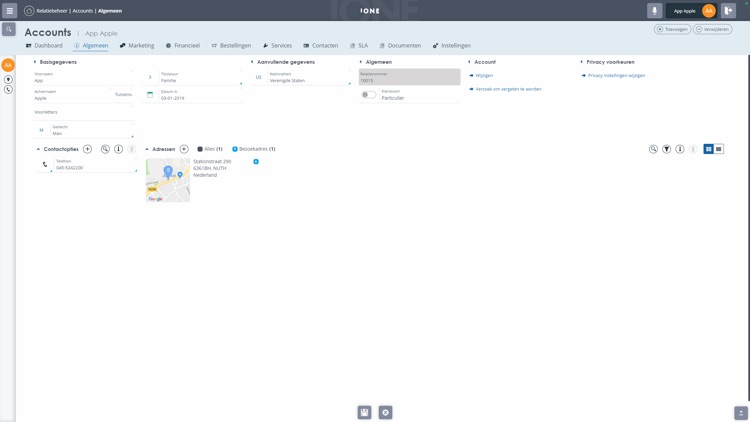
Task: Click the Toevoegen button
Action: click(673, 29)
